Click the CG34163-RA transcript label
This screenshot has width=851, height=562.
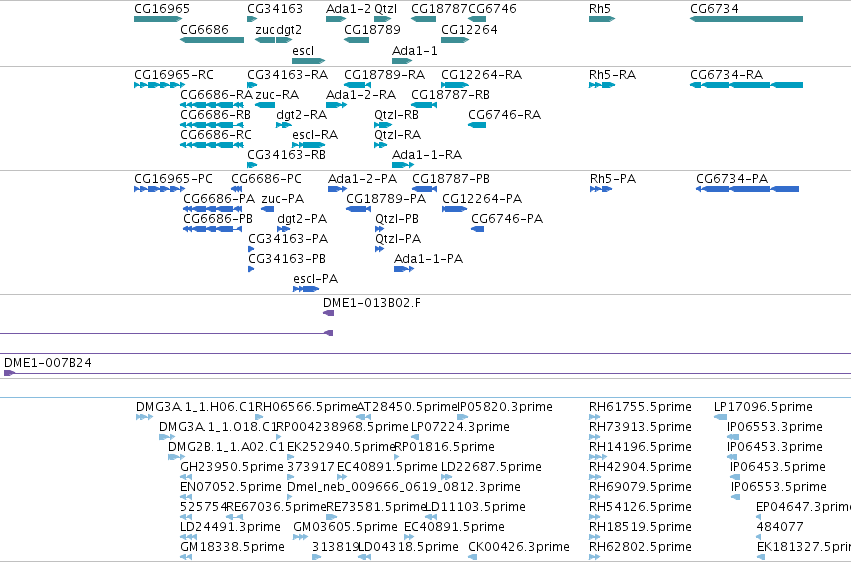[x=287, y=74]
